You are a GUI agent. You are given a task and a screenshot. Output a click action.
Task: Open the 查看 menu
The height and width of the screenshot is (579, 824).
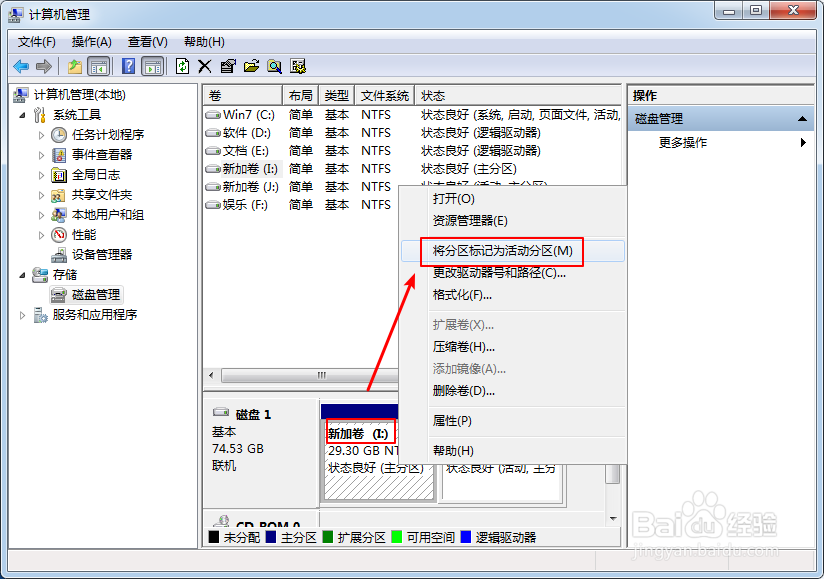click(x=145, y=41)
